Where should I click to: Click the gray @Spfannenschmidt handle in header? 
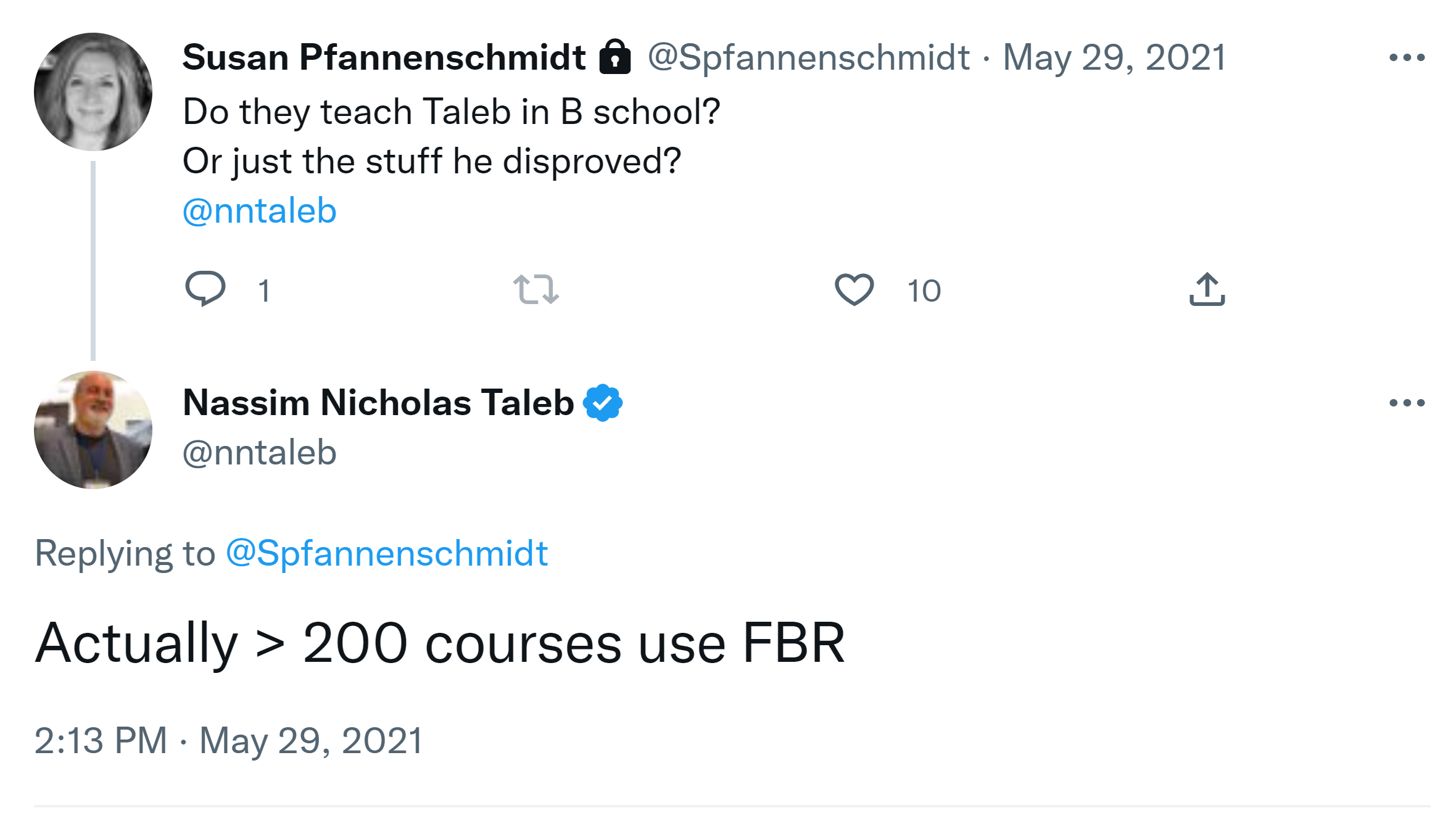coord(809,57)
